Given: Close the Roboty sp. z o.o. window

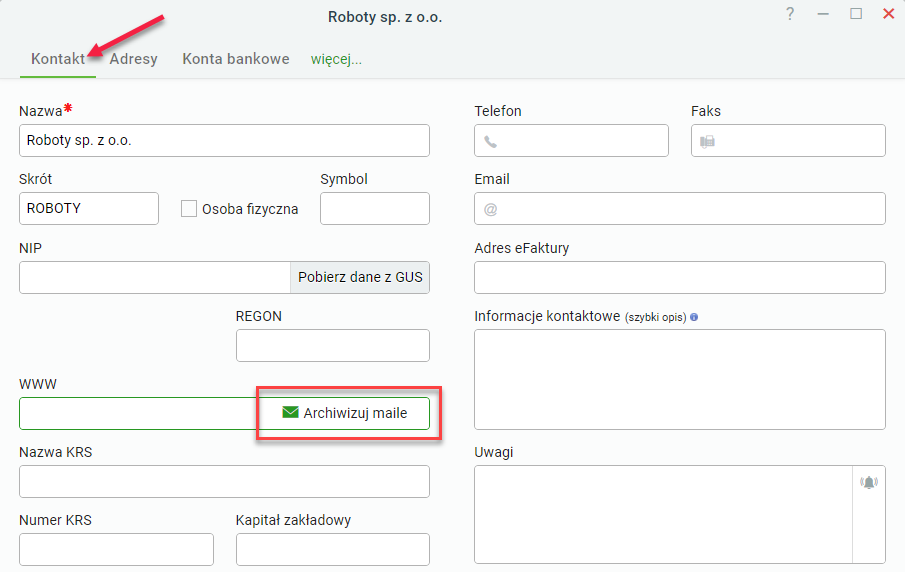Looking at the screenshot, I should coord(888,14).
